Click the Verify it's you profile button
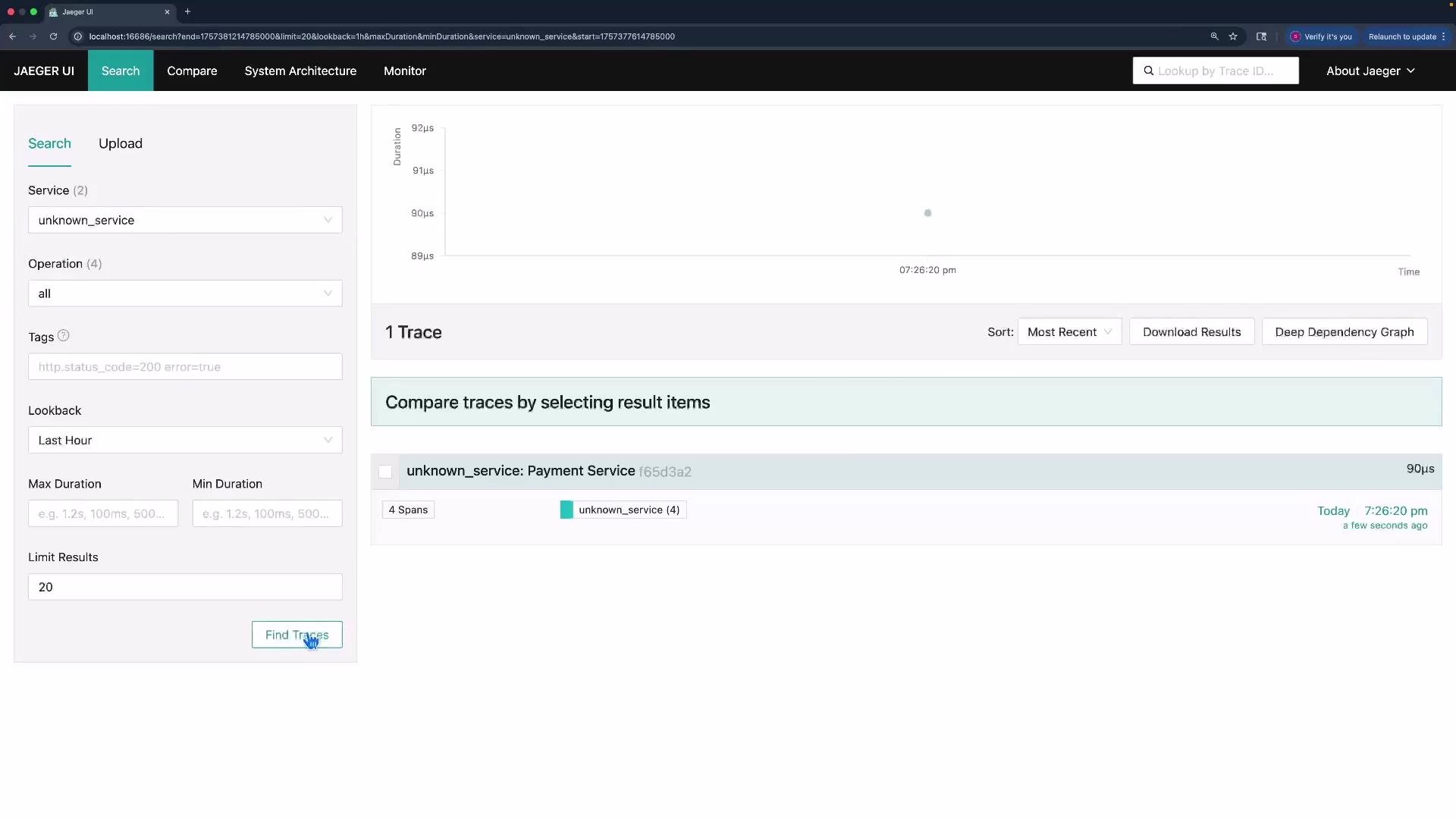Image resolution: width=1456 pixels, height=819 pixels. pyautogui.click(x=1322, y=36)
